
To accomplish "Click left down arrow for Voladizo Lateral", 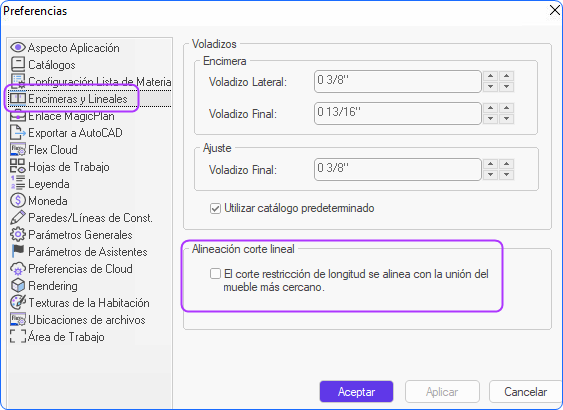I will coord(490,87).
